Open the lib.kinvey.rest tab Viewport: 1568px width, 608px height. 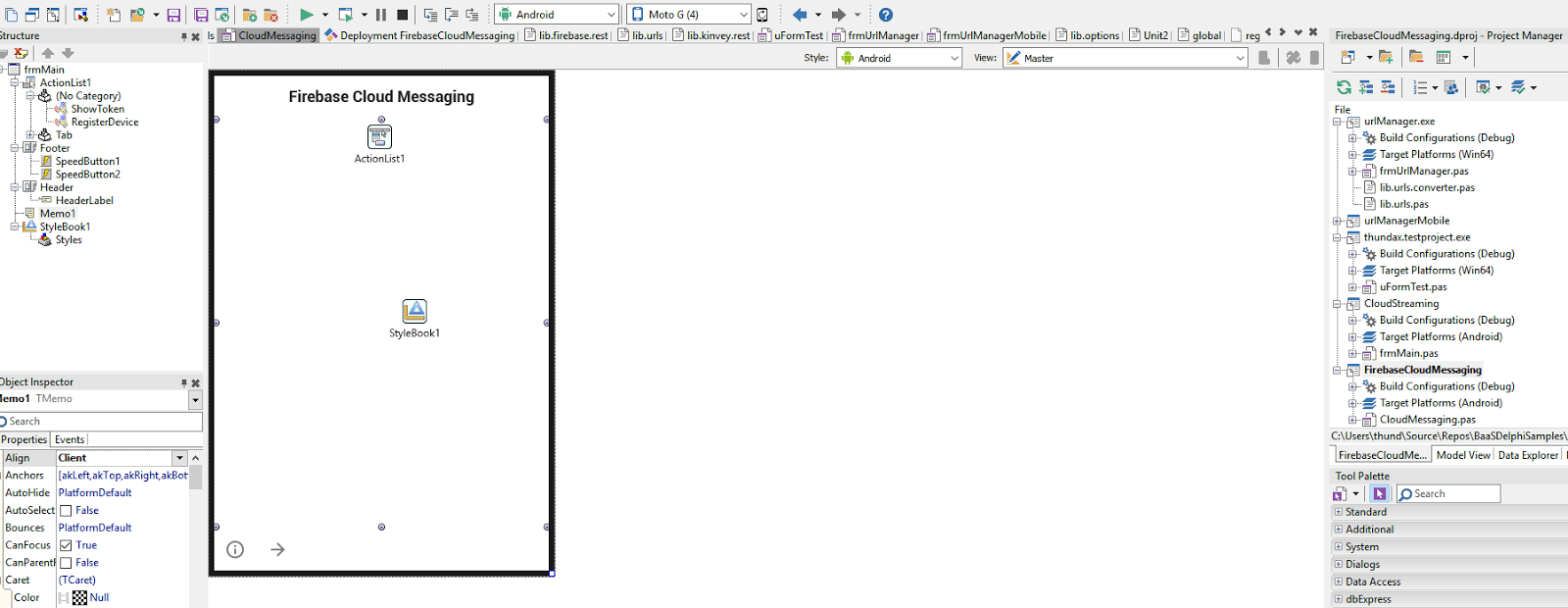click(x=710, y=35)
